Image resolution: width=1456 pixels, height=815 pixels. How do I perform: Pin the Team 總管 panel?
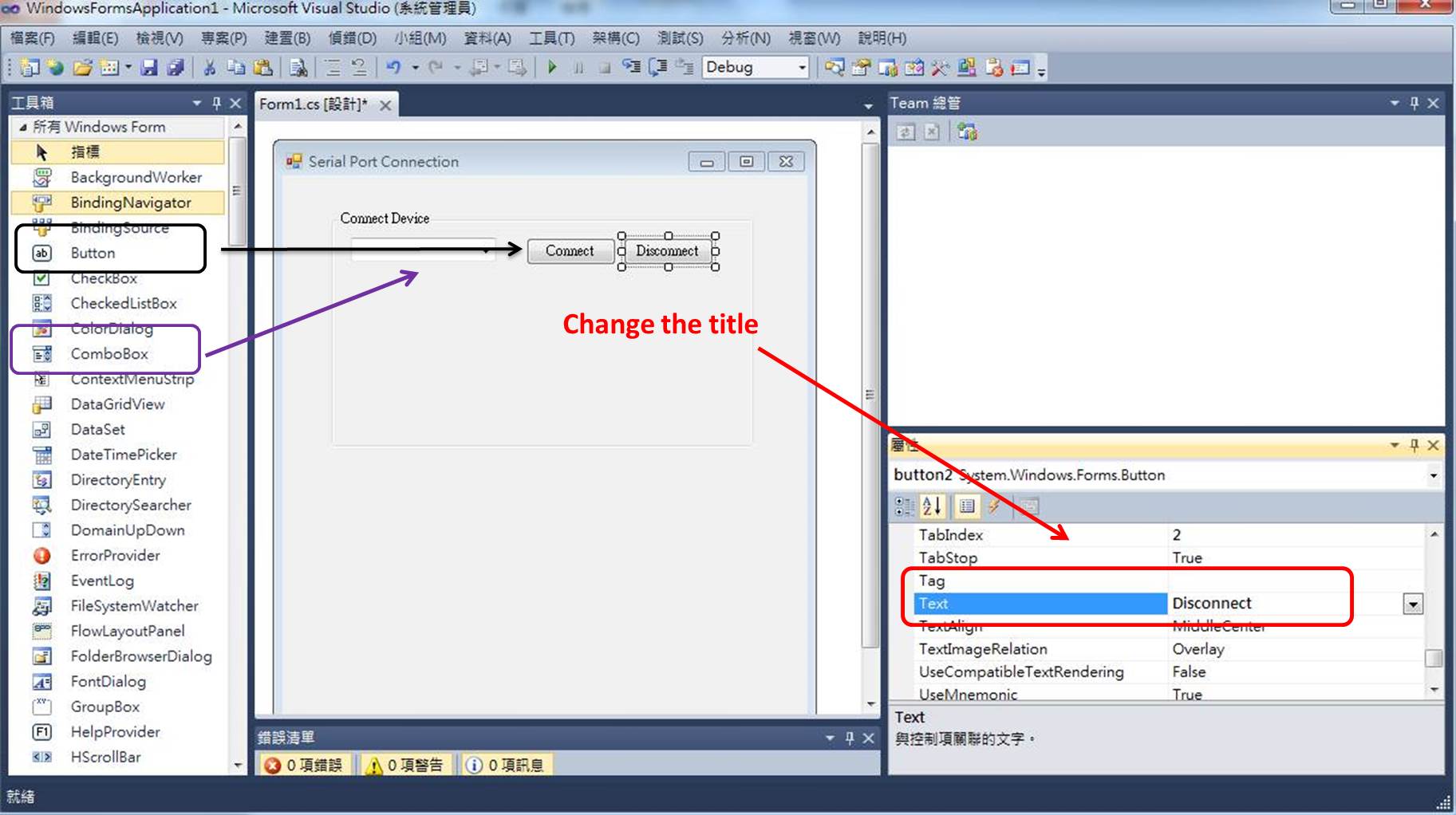click(1415, 103)
